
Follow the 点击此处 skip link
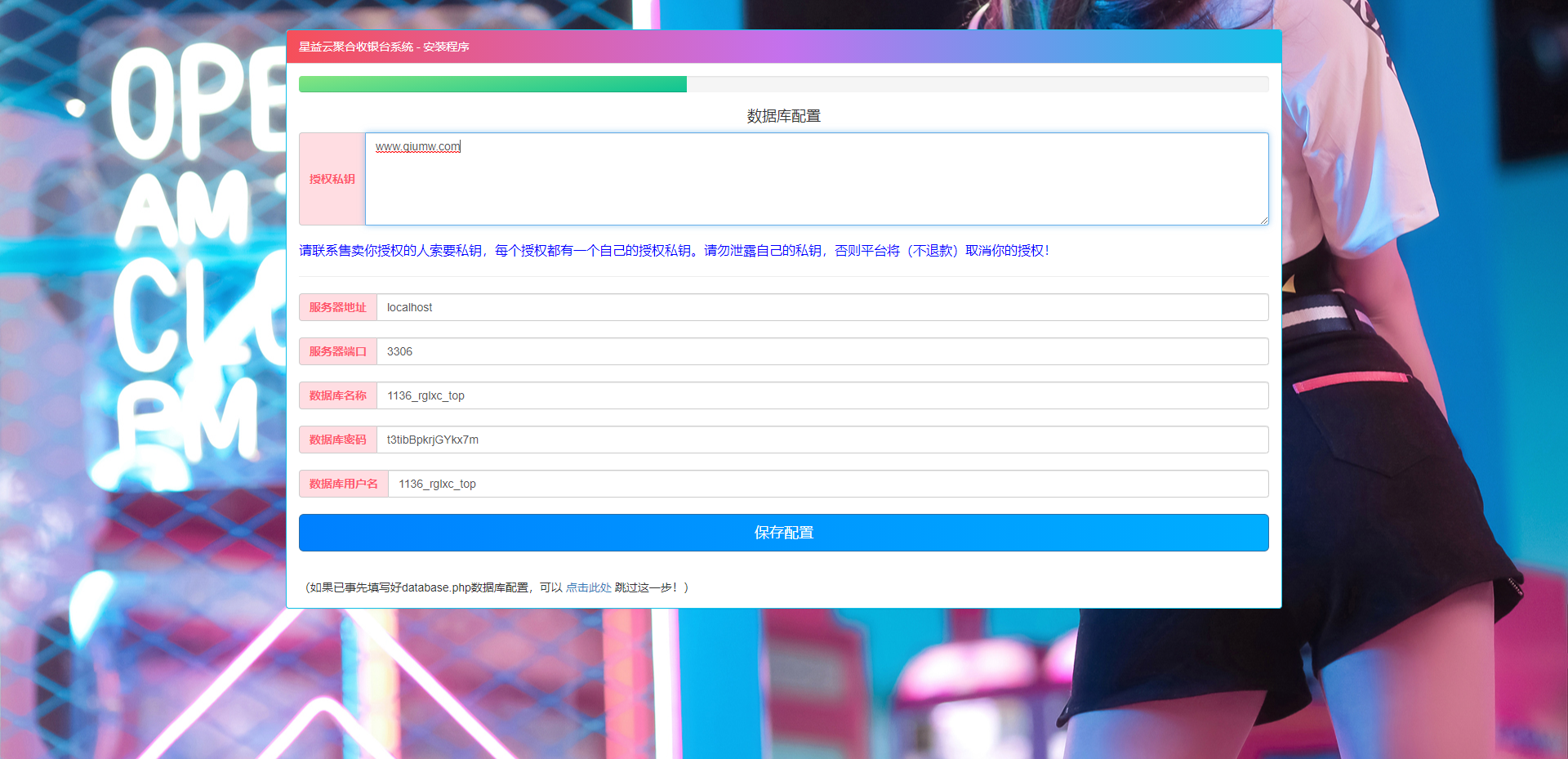(x=588, y=587)
